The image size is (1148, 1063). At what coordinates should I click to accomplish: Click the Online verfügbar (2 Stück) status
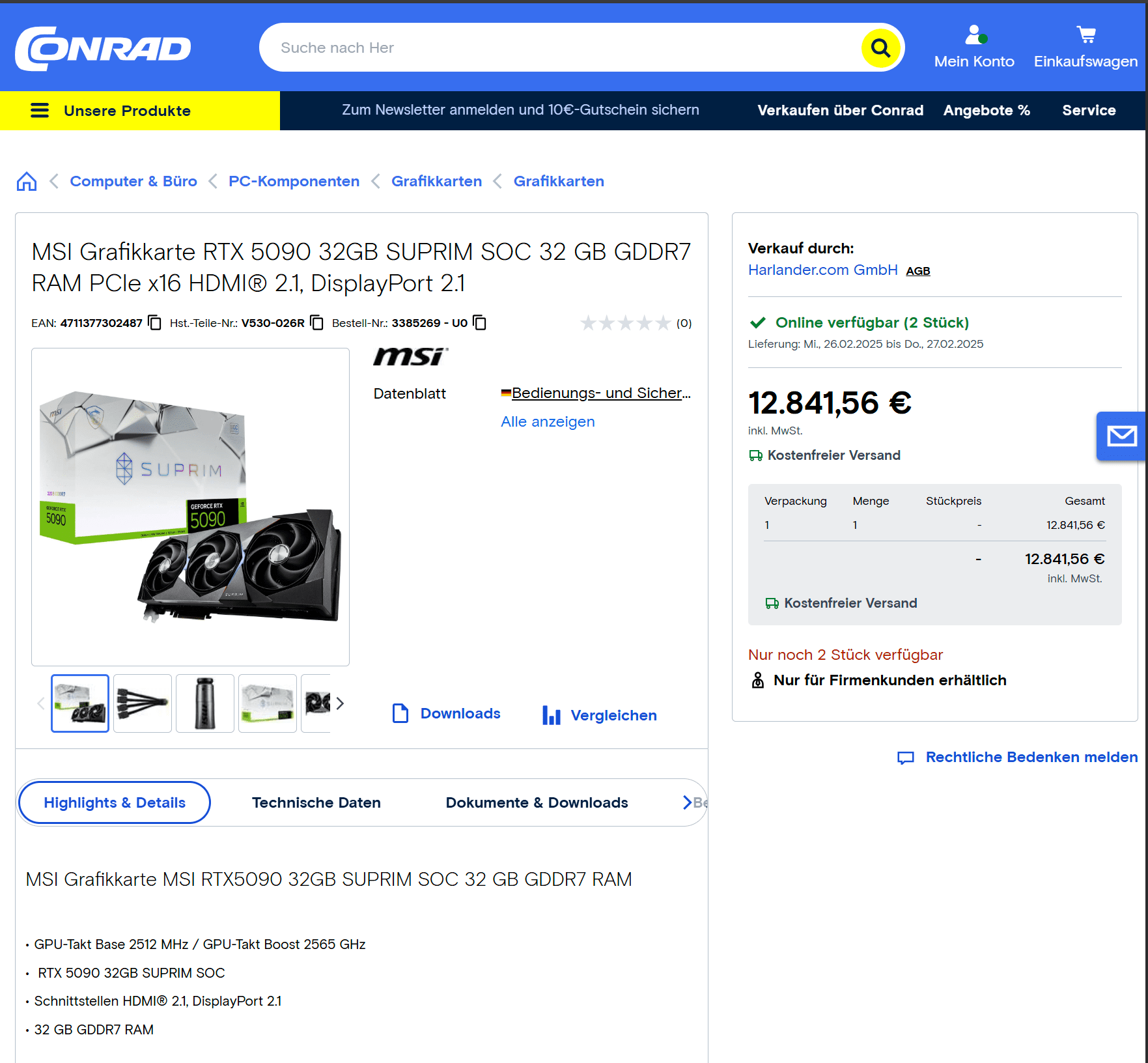click(x=872, y=322)
